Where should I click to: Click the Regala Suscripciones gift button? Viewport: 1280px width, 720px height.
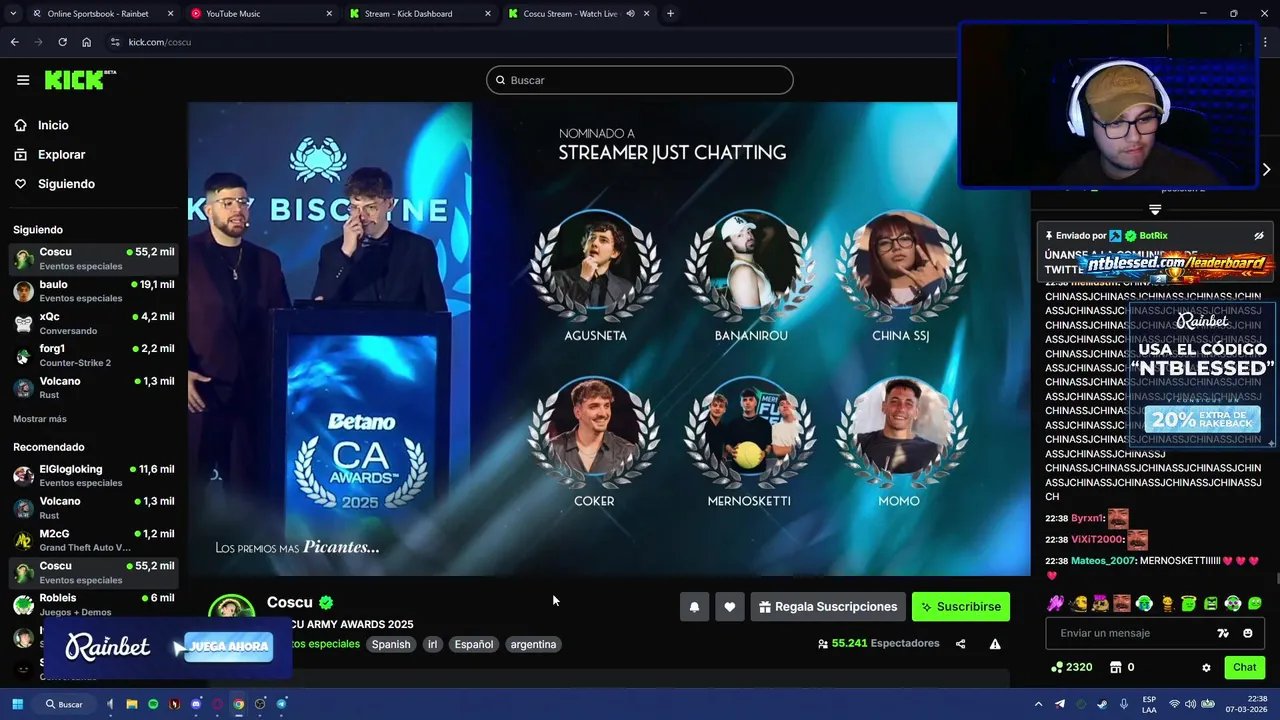tap(828, 607)
